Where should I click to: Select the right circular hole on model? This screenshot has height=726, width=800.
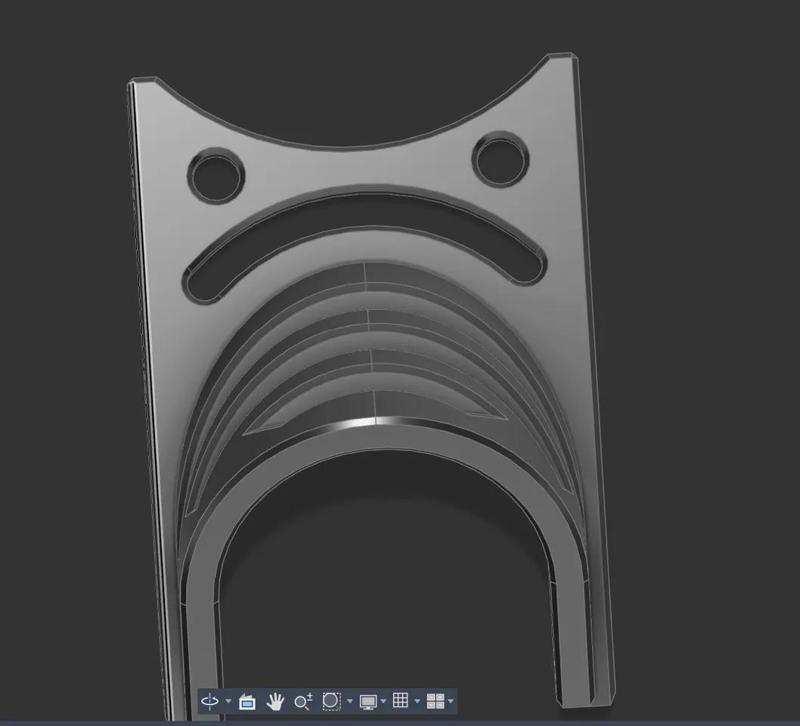(x=501, y=159)
